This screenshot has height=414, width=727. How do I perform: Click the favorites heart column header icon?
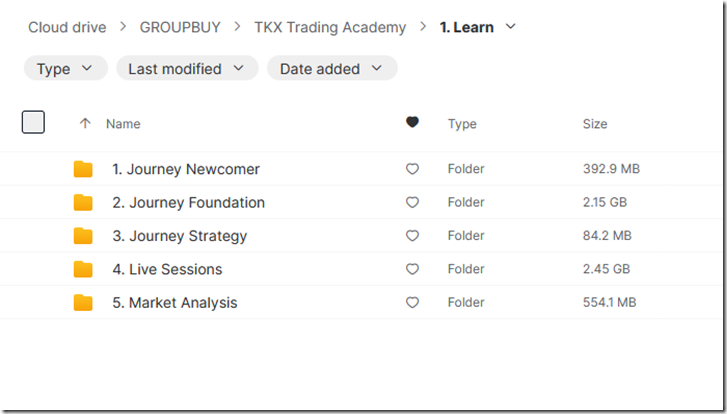pyautogui.click(x=412, y=123)
